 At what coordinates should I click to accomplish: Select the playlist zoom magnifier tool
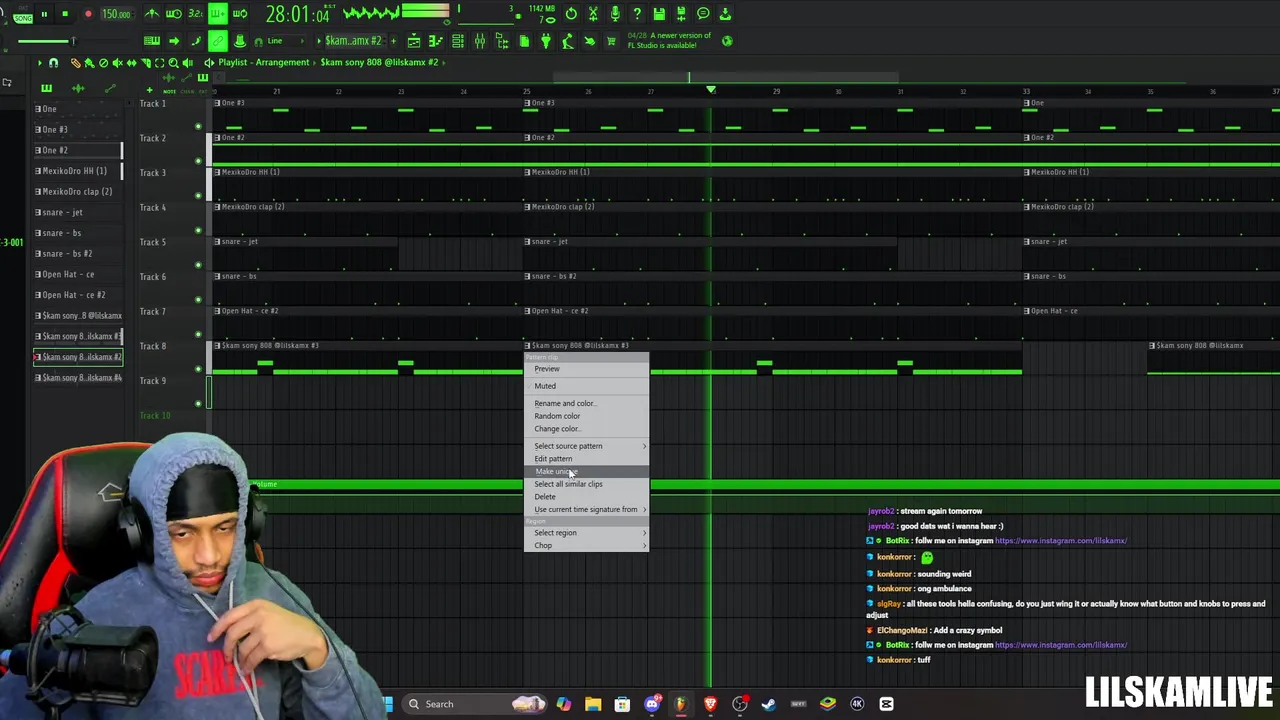(173, 63)
